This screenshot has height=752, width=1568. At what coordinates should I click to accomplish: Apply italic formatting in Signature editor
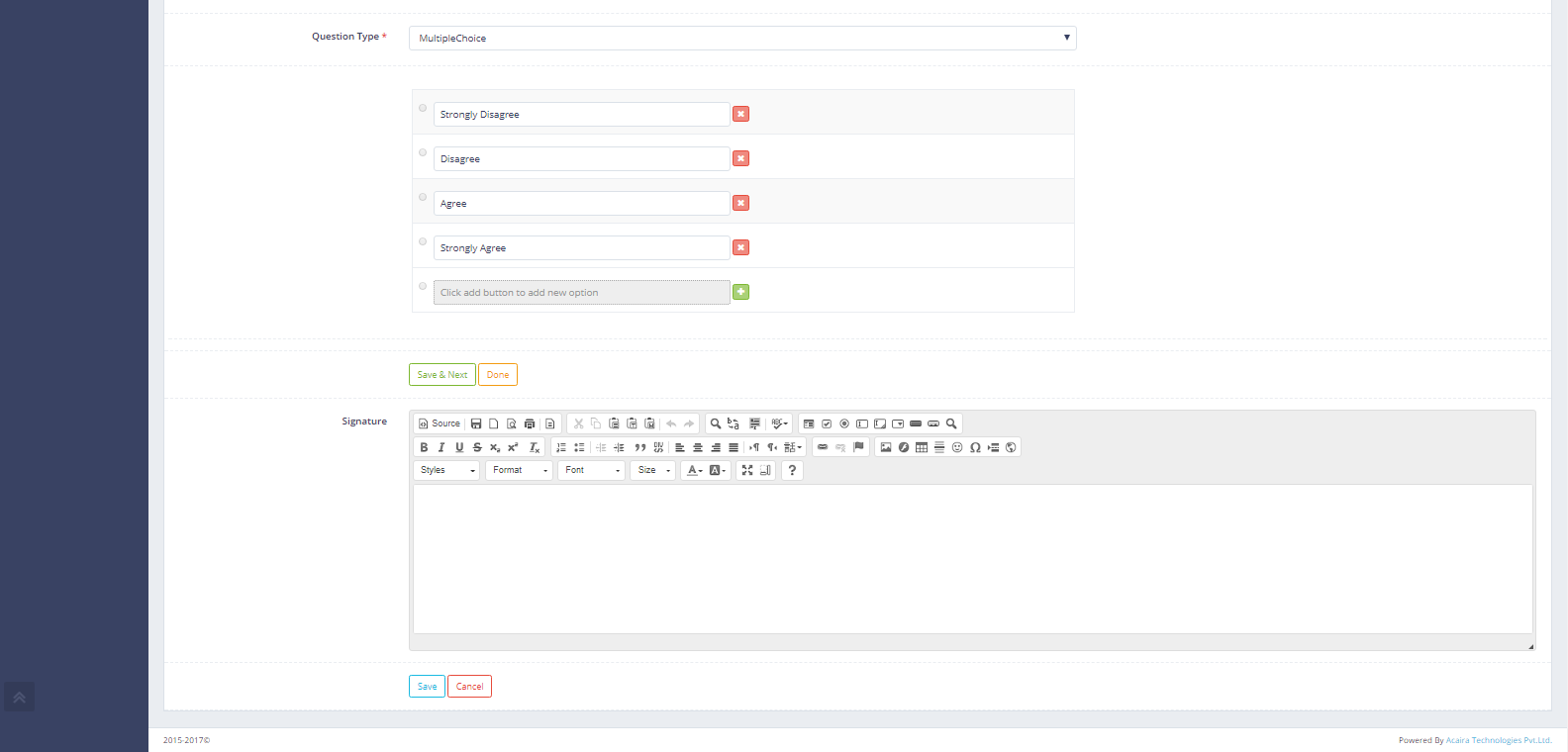click(441, 447)
